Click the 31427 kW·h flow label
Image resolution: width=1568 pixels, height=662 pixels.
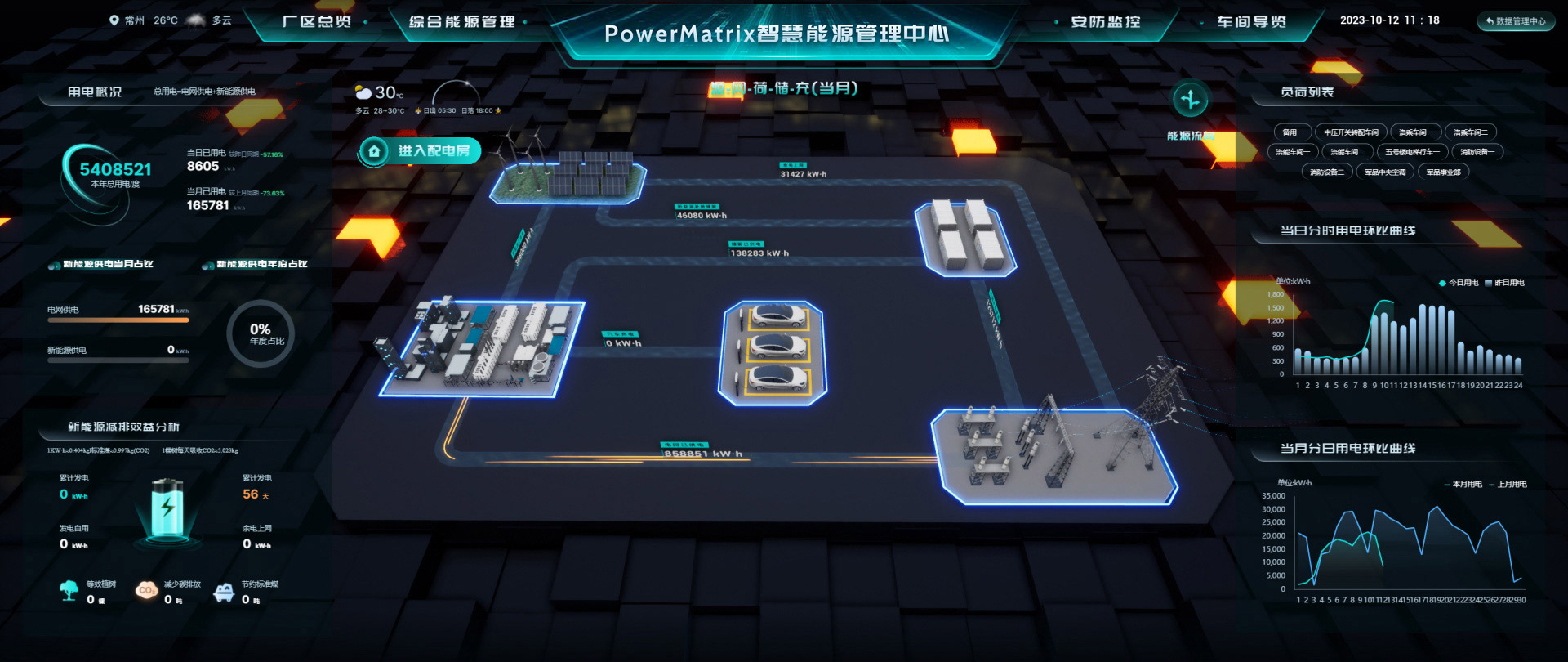[804, 174]
